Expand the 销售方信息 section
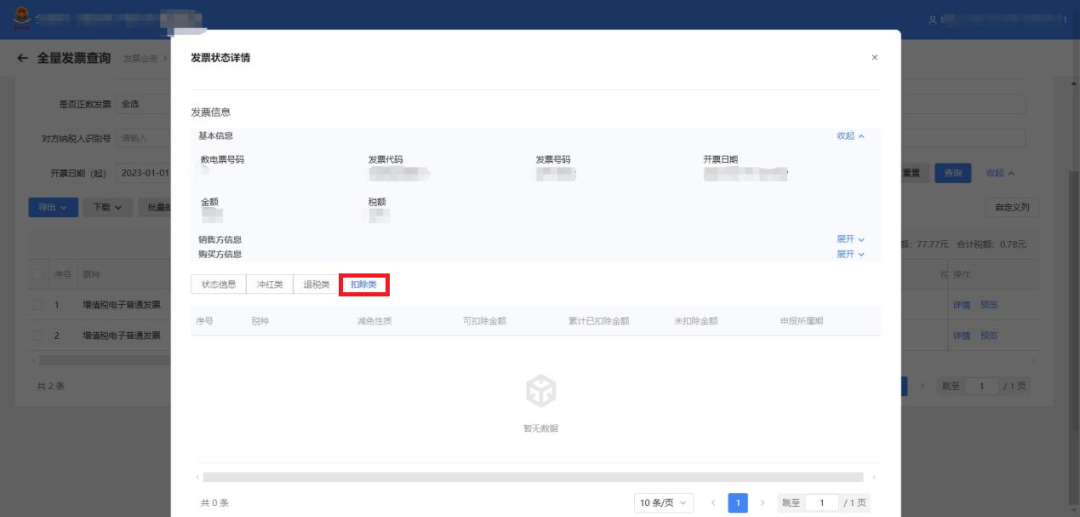 [x=851, y=239]
